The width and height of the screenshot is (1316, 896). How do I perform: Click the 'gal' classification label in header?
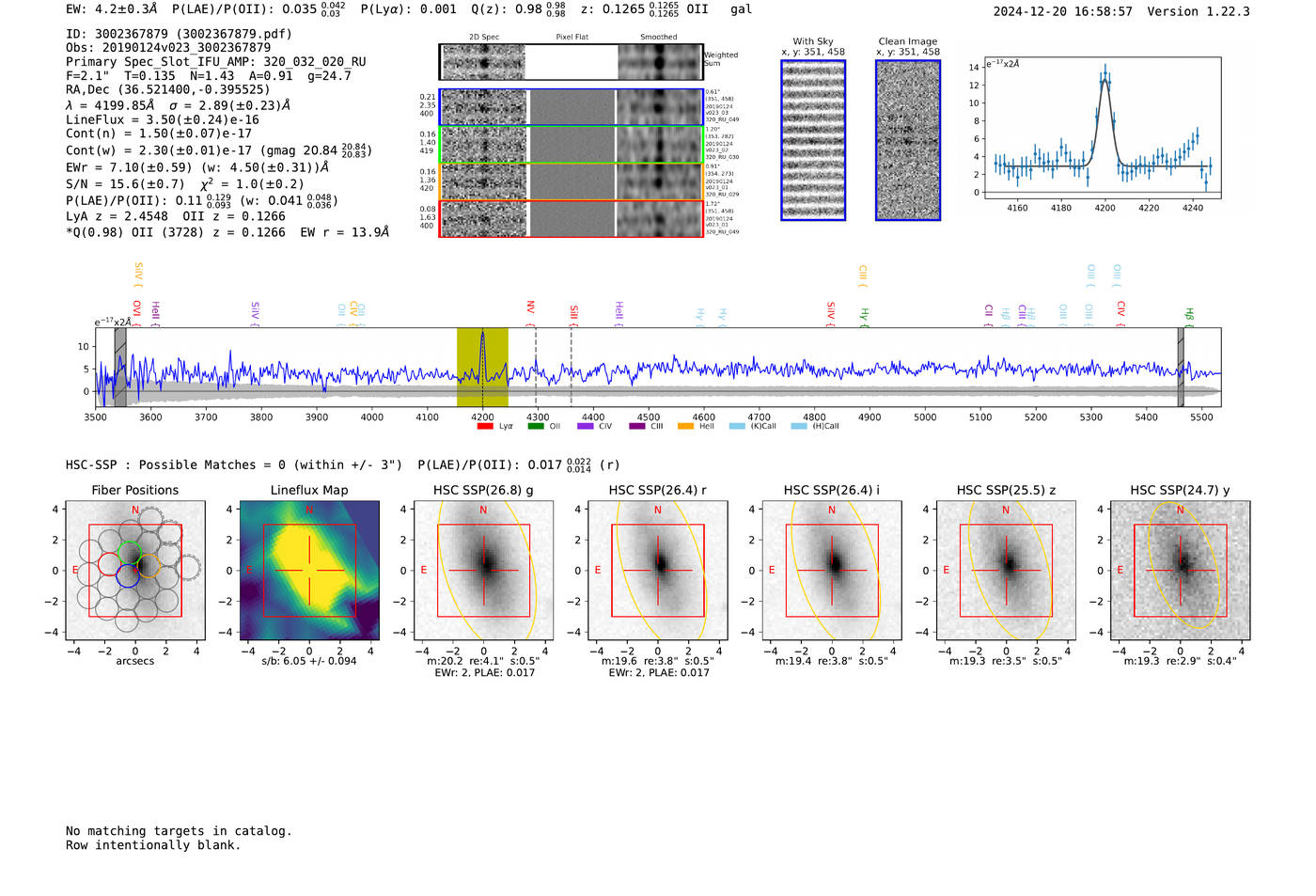pos(742,9)
